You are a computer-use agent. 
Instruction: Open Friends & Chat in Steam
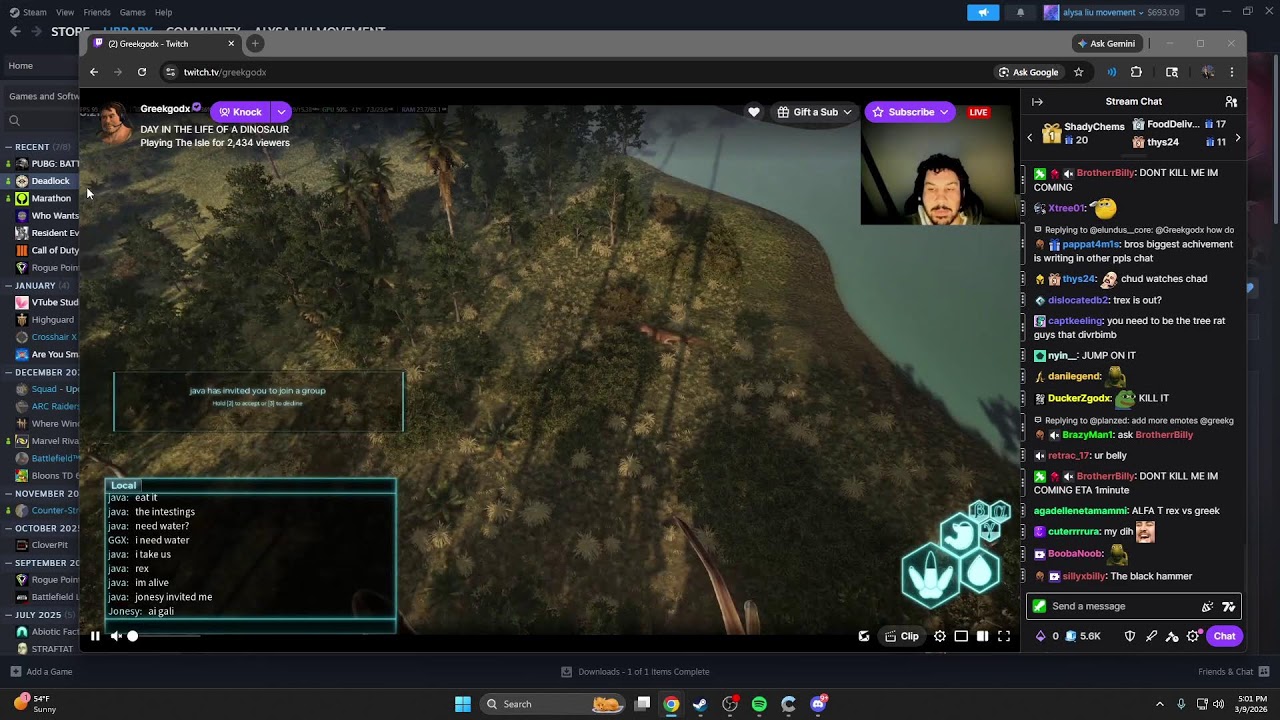click(x=1232, y=672)
